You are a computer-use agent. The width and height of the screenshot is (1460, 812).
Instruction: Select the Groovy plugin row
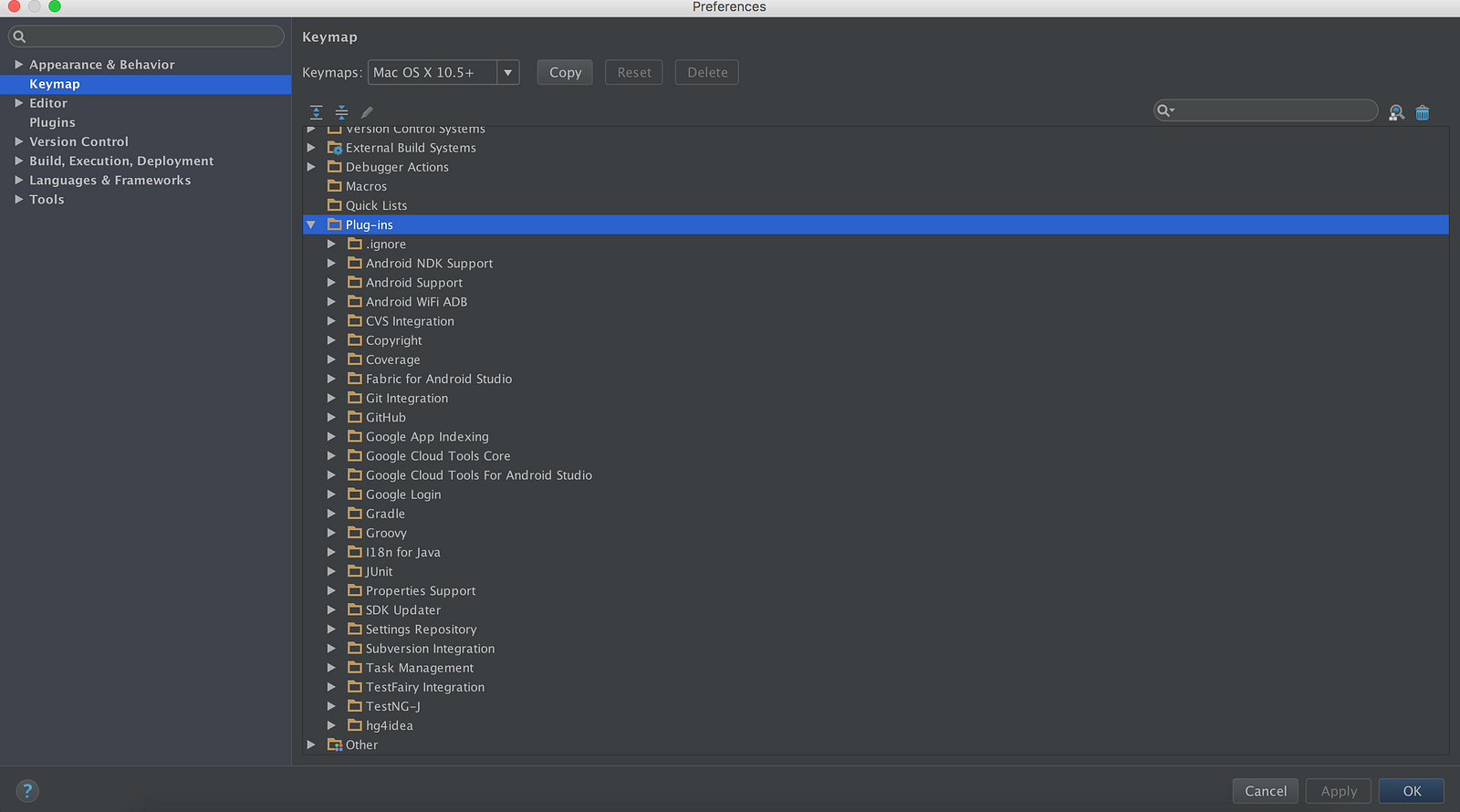[876, 533]
